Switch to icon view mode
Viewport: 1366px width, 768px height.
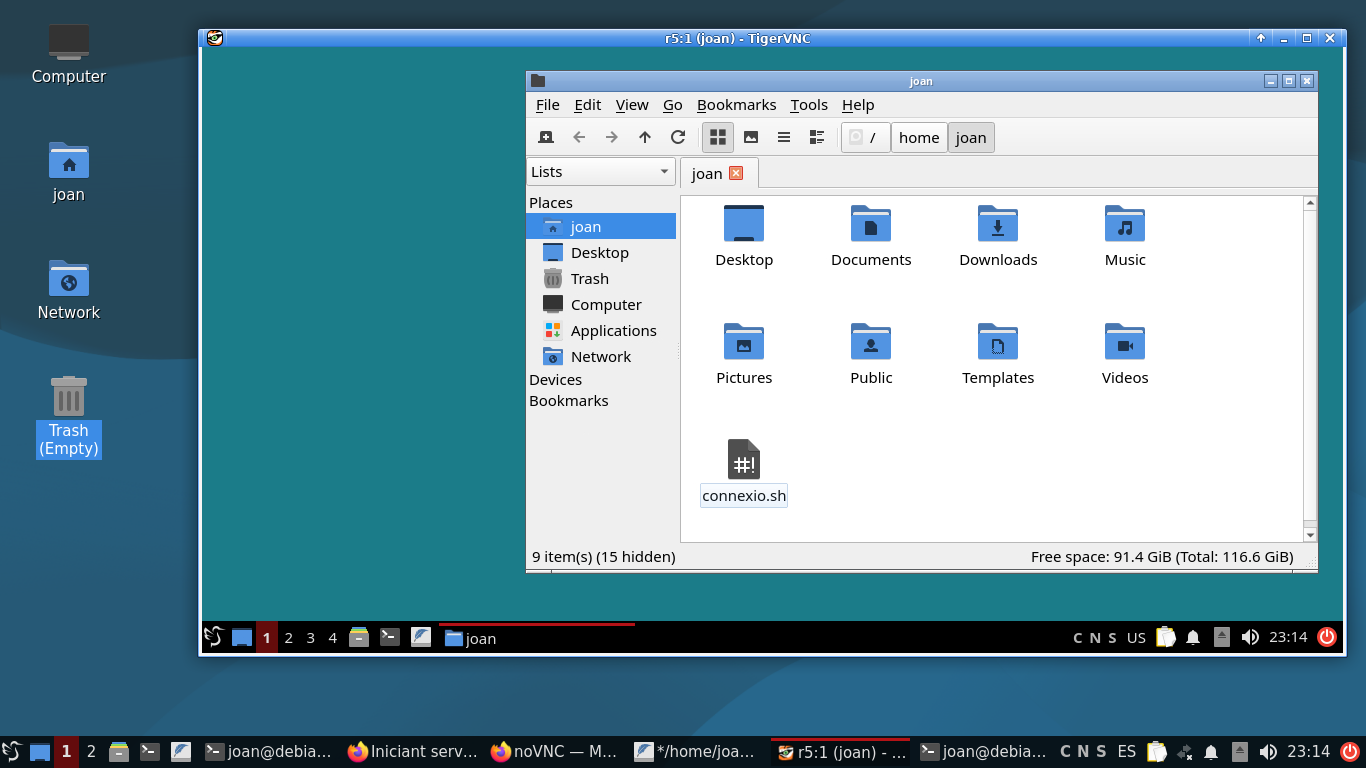click(717, 138)
